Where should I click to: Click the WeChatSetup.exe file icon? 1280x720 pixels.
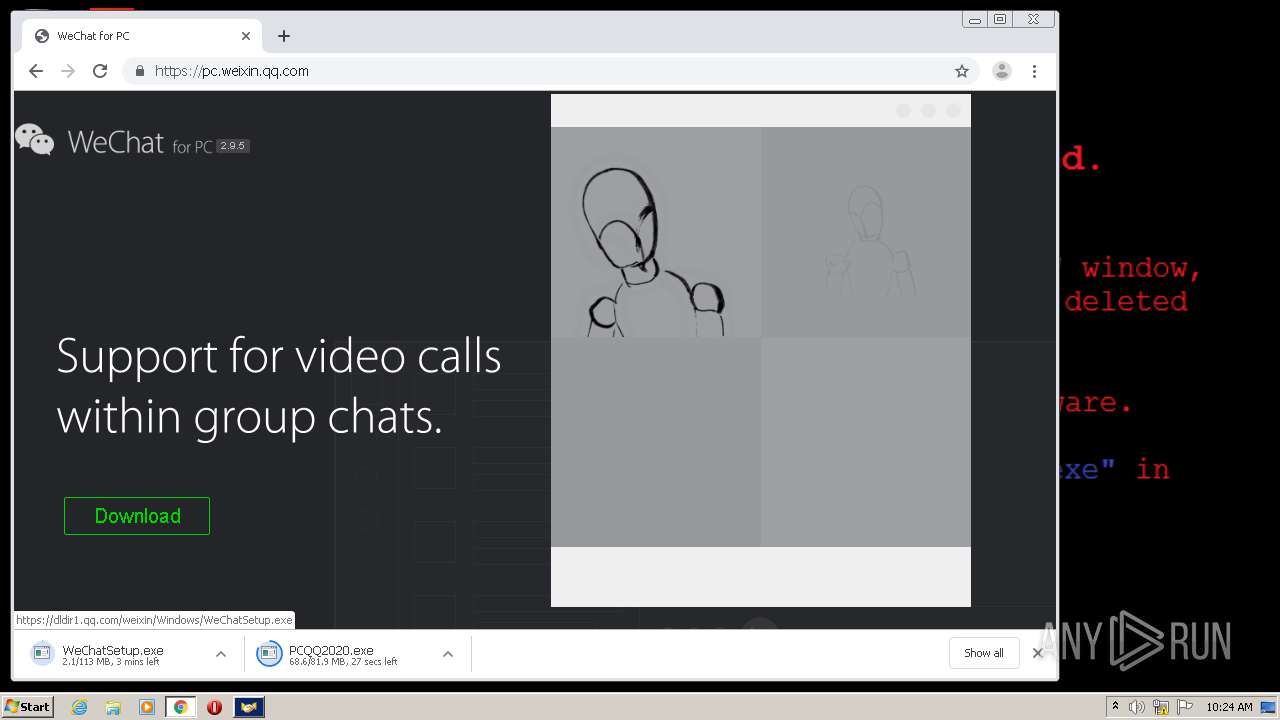(x=42, y=654)
